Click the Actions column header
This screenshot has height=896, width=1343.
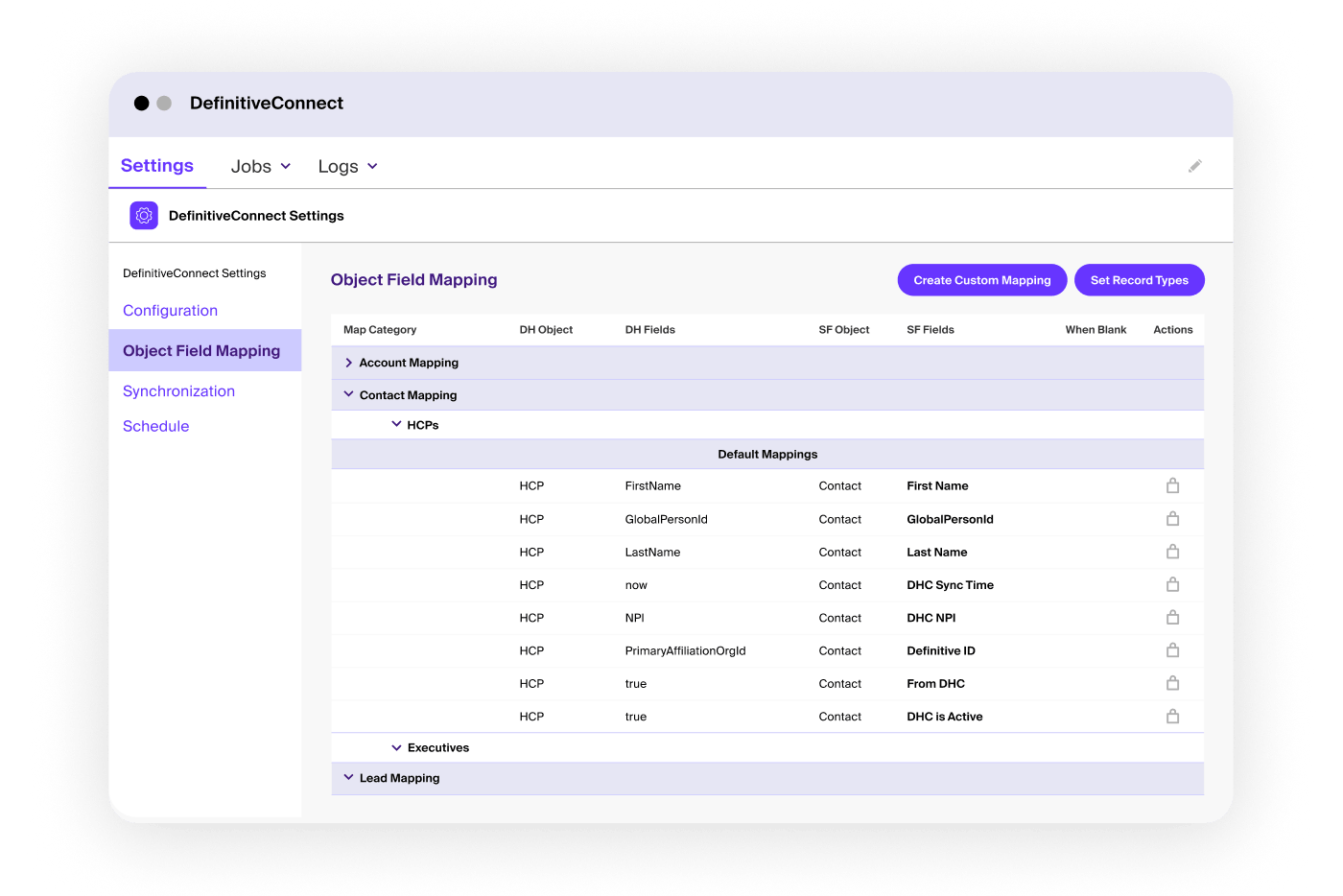[1173, 330]
